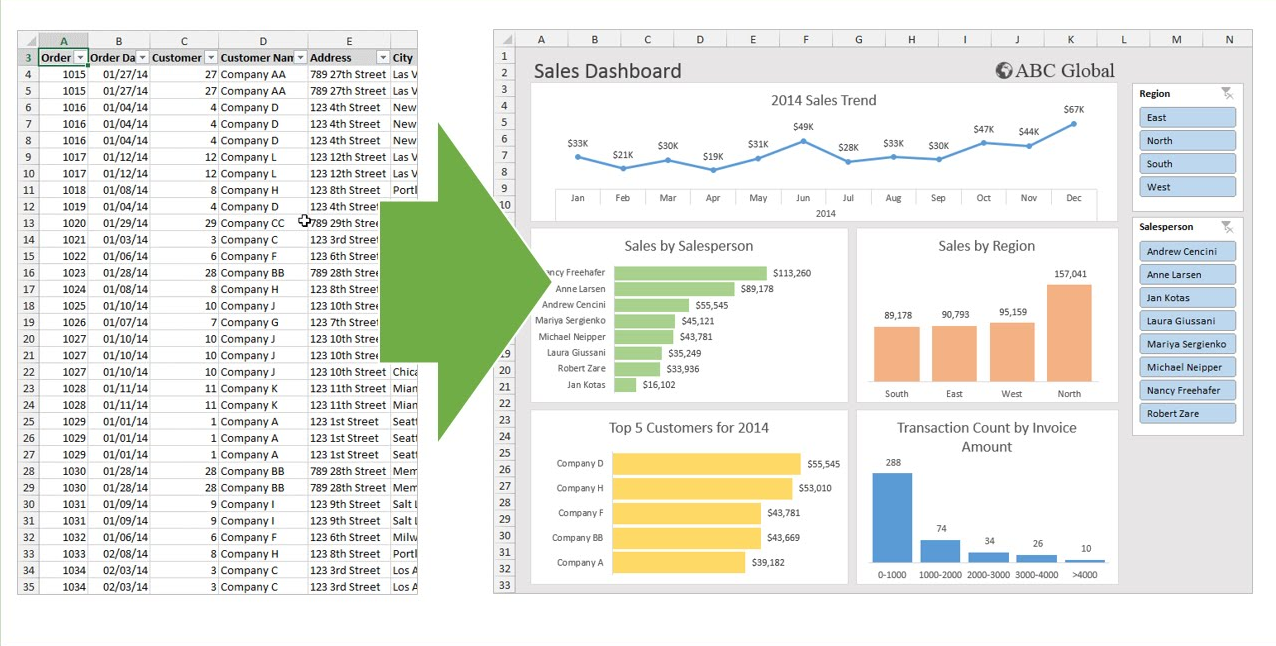This screenshot has width=1276, height=646.
Task: Filter by salesperson Mariya Sergienko
Action: click(1187, 343)
